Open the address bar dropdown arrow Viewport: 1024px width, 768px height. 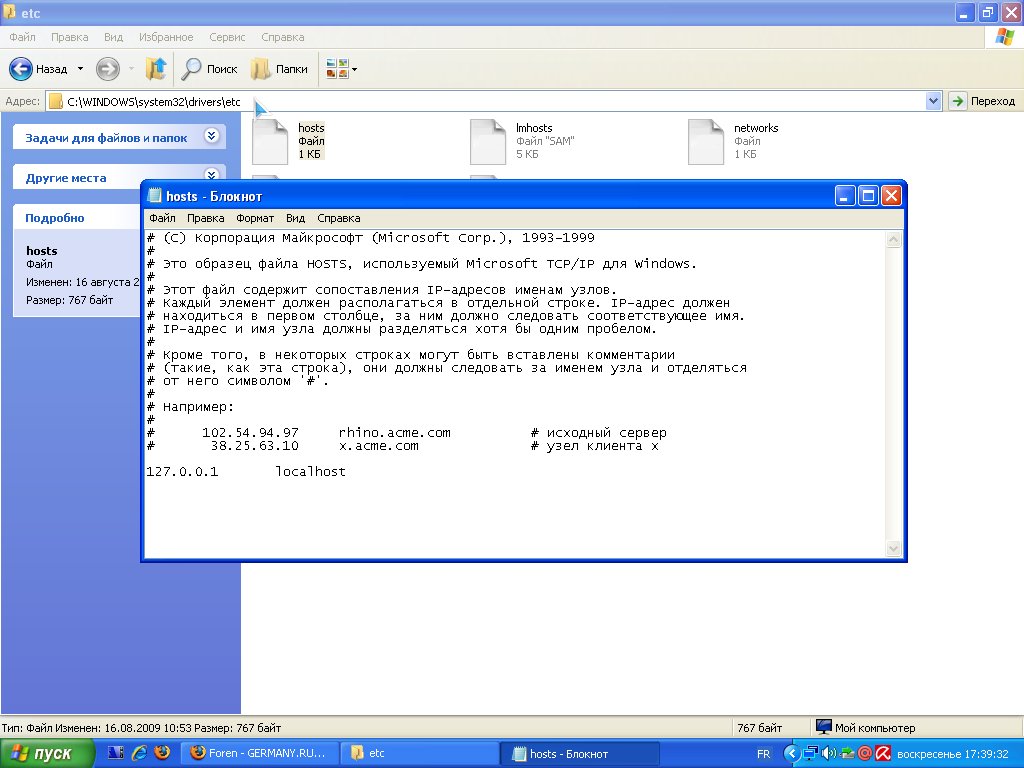933,101
